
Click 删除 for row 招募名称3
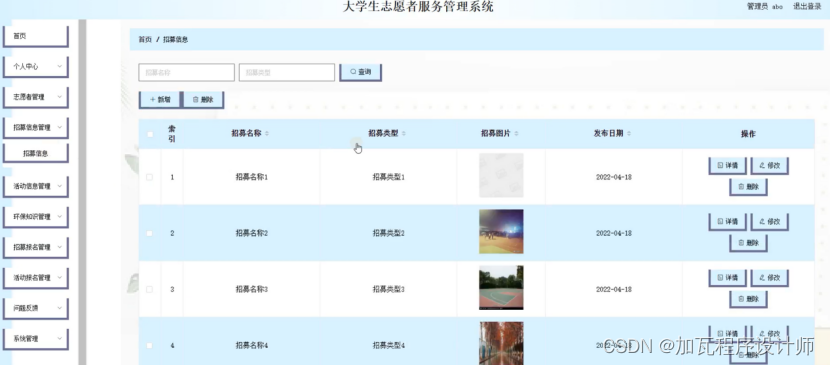[748, 299]
